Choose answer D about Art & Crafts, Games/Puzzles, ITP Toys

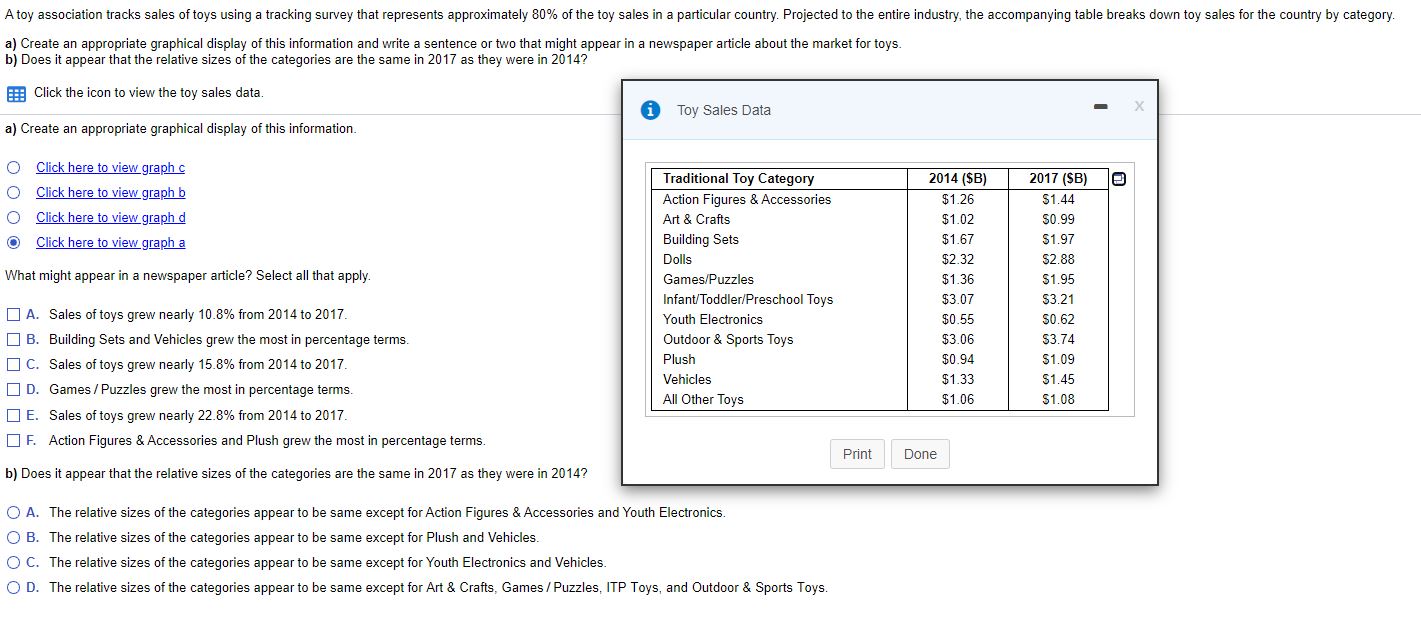pos(14,587)
